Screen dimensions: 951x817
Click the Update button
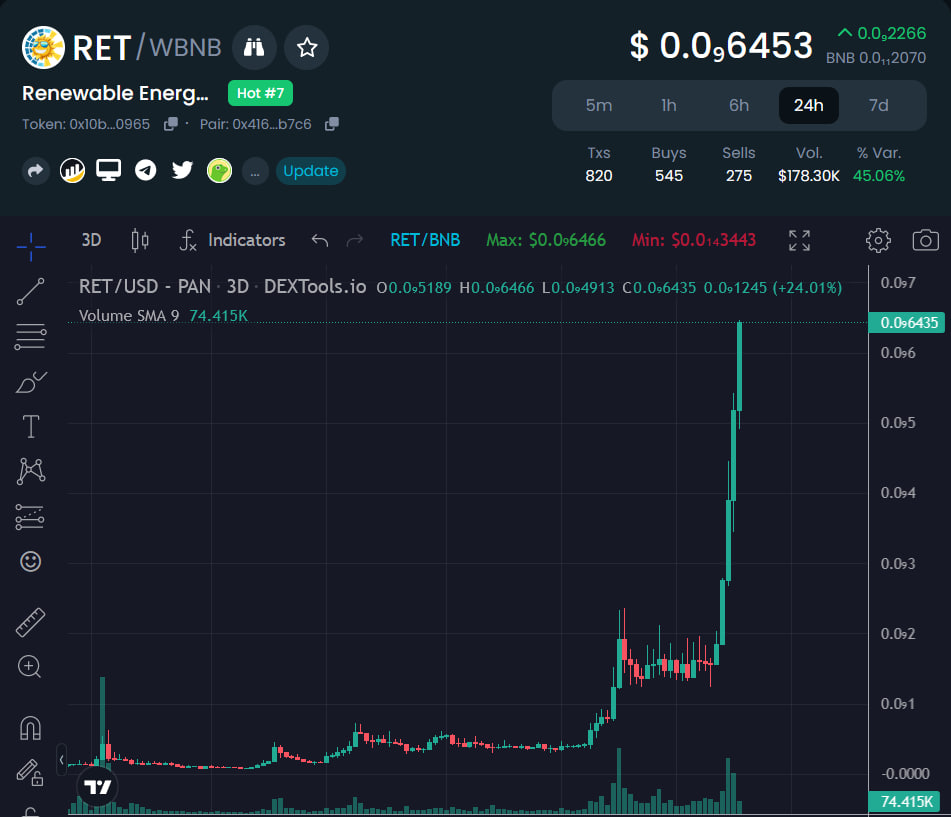[x=311, y=171]
